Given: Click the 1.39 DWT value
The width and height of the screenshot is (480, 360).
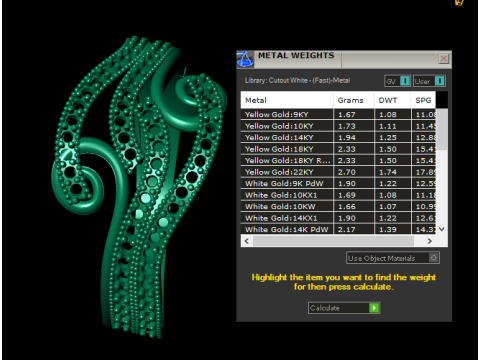Looking at the screenshot, I should point(388,229).
